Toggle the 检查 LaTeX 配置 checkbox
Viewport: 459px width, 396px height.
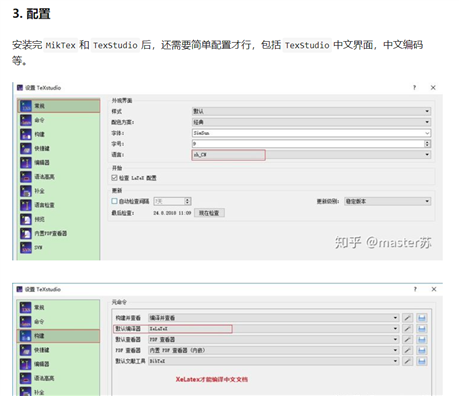(114, 178)
